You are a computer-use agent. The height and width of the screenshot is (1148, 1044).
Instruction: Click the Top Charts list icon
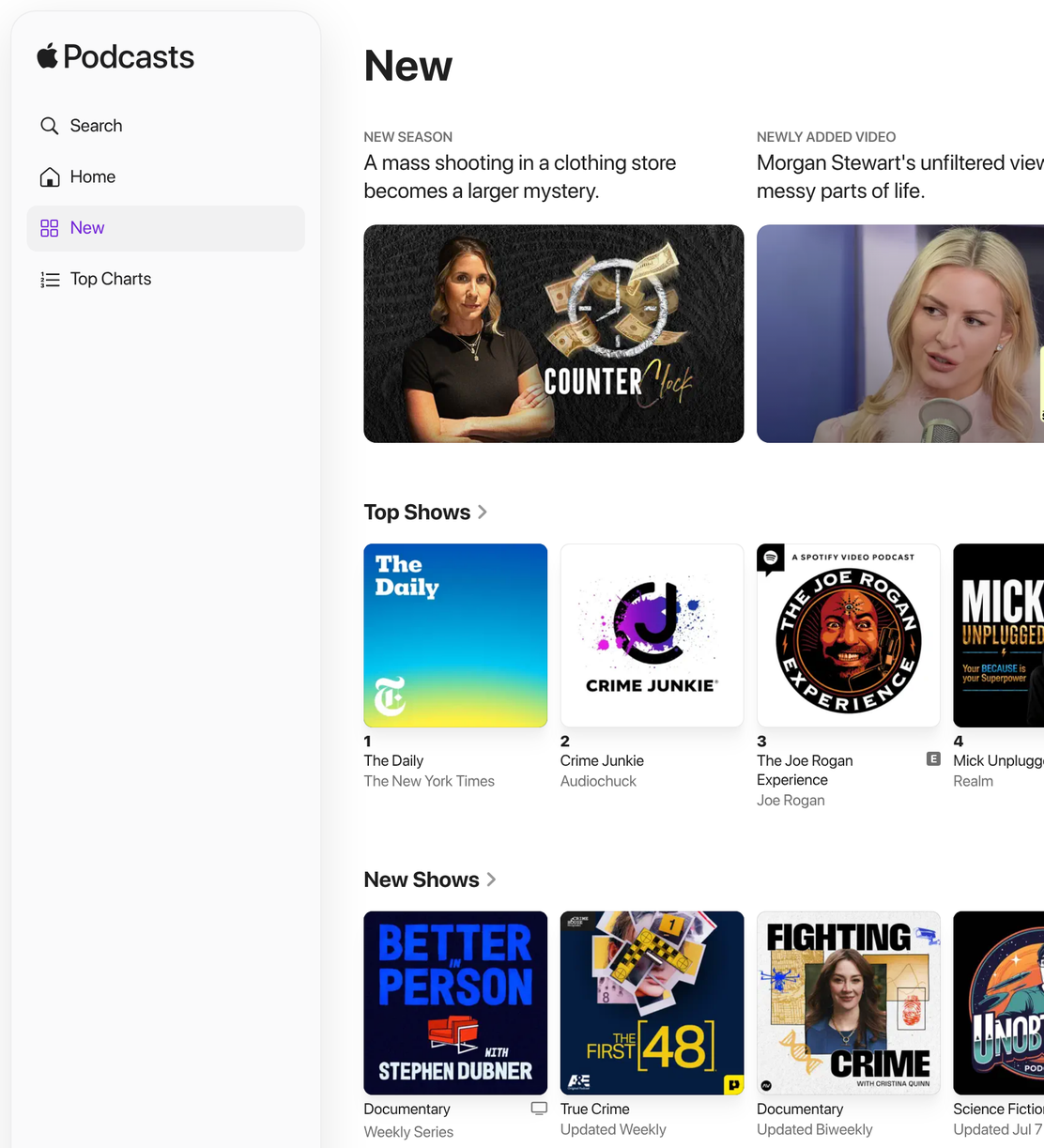coord(50,279)
